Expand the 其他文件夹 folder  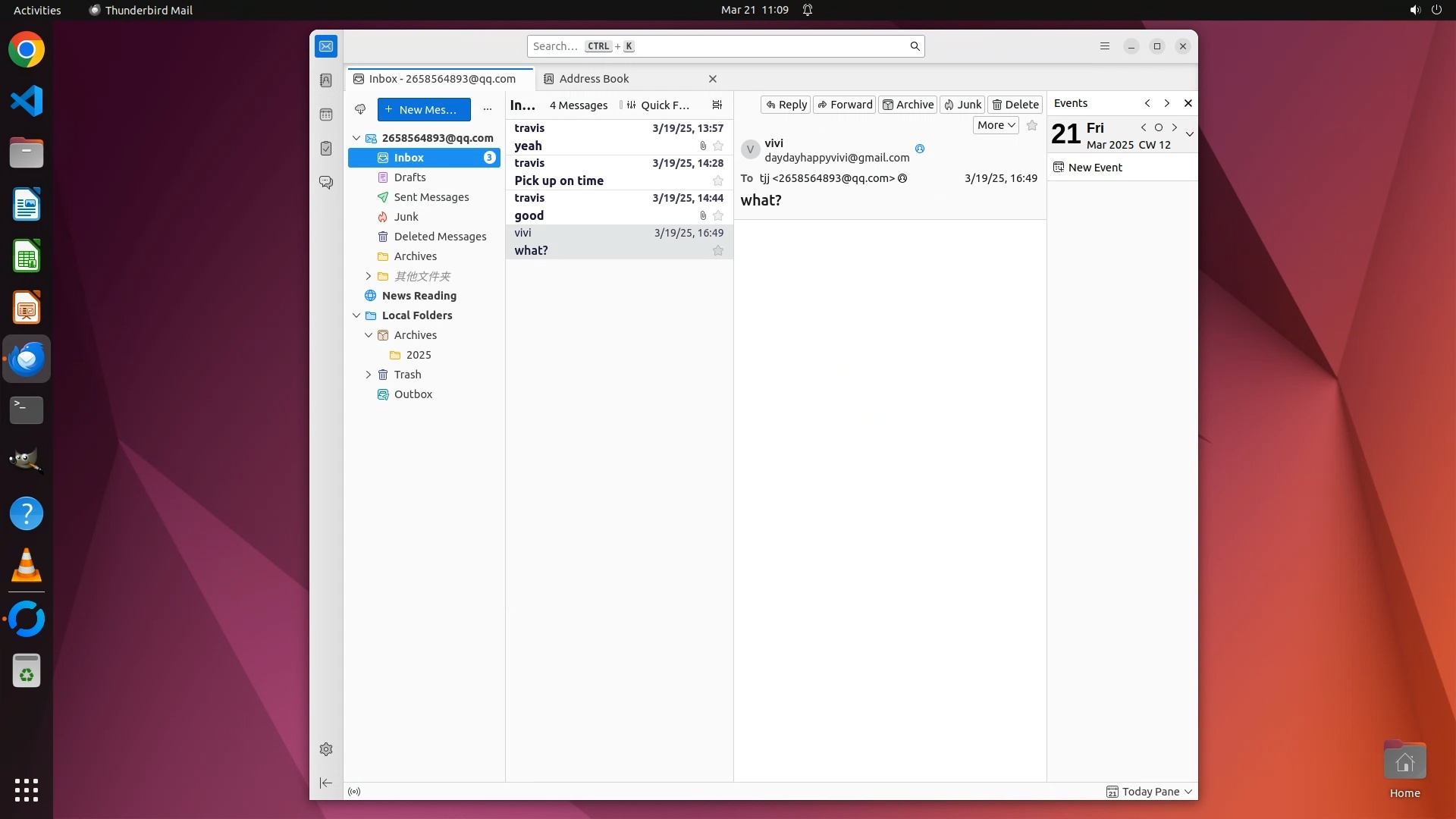tap(369, 276)
